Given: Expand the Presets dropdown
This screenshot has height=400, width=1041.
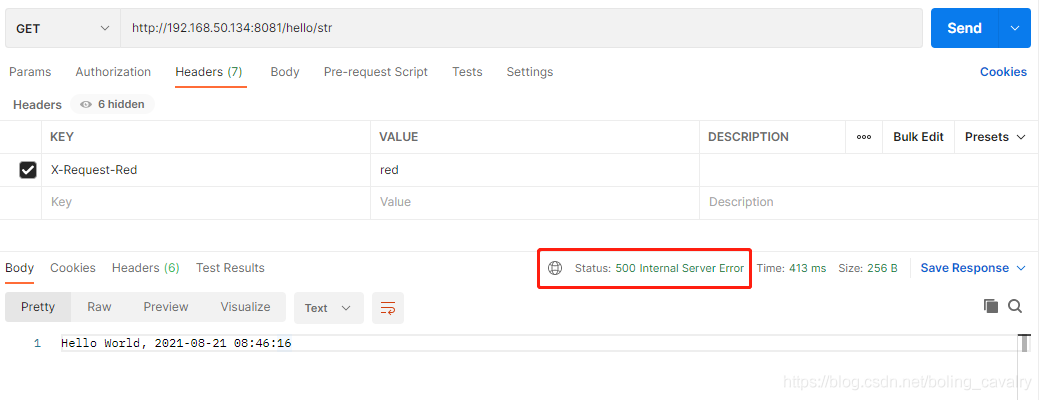Looking at the screenshot, I should click(996, 137).
